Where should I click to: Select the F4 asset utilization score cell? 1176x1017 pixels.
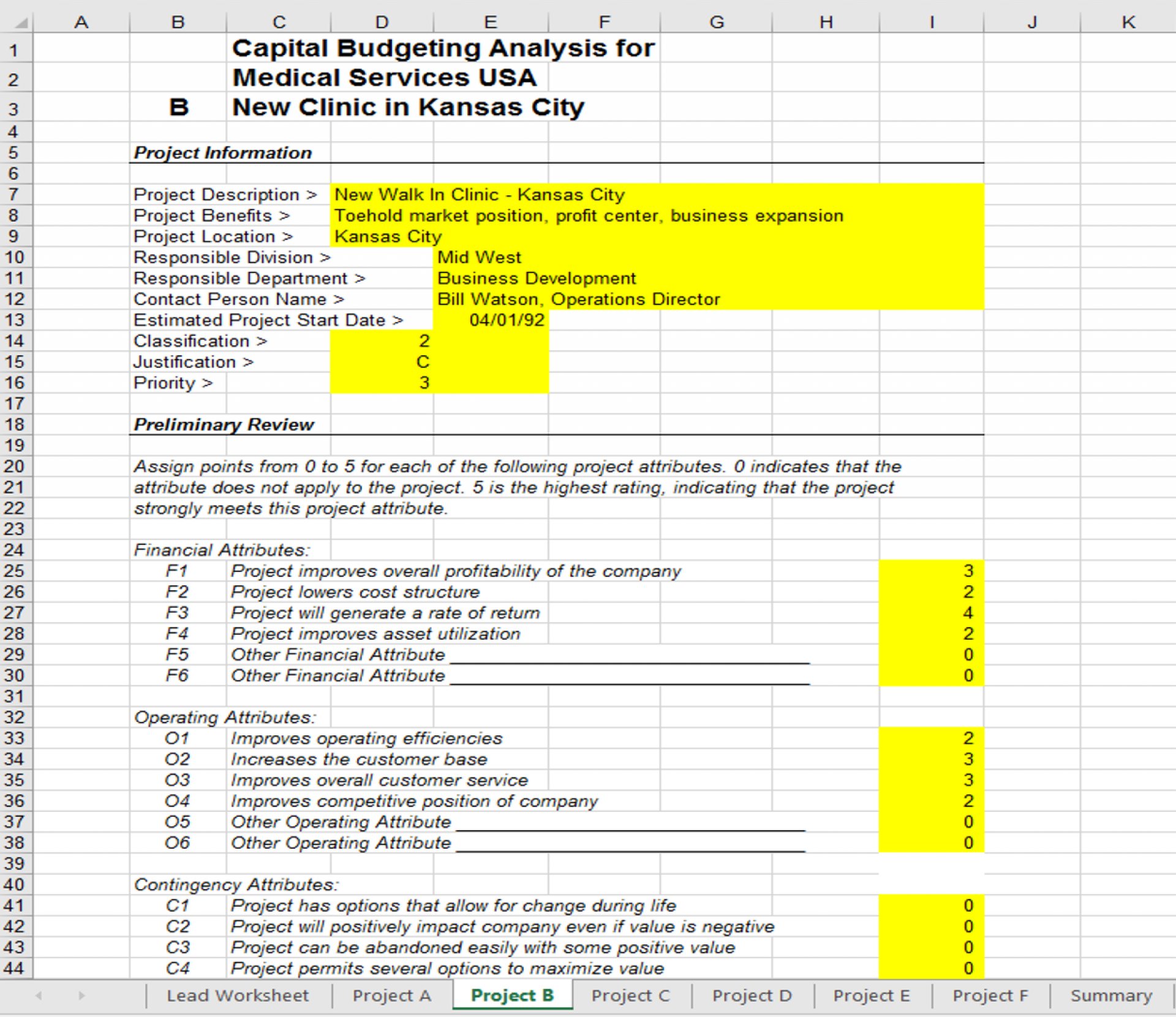931,634
